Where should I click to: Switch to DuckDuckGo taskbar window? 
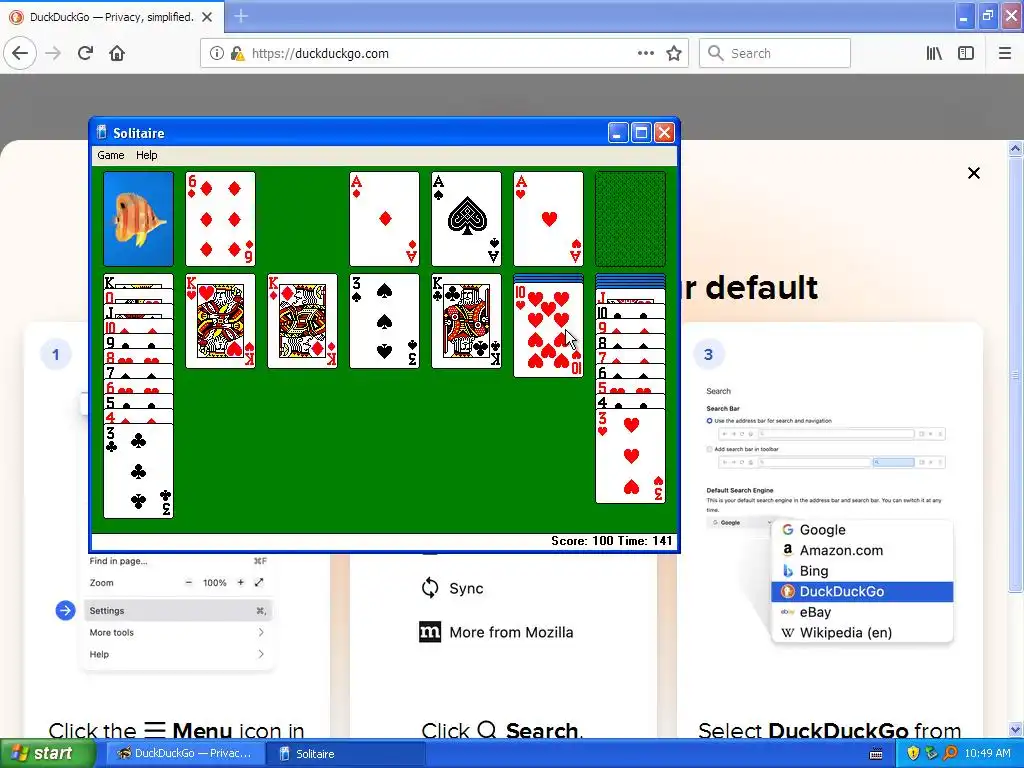(185, 754)
